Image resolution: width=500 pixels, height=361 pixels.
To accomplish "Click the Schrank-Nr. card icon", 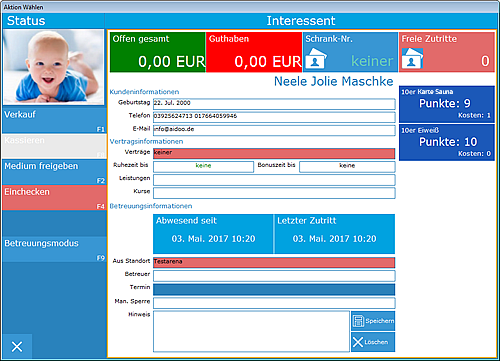I will pos(315,59).
